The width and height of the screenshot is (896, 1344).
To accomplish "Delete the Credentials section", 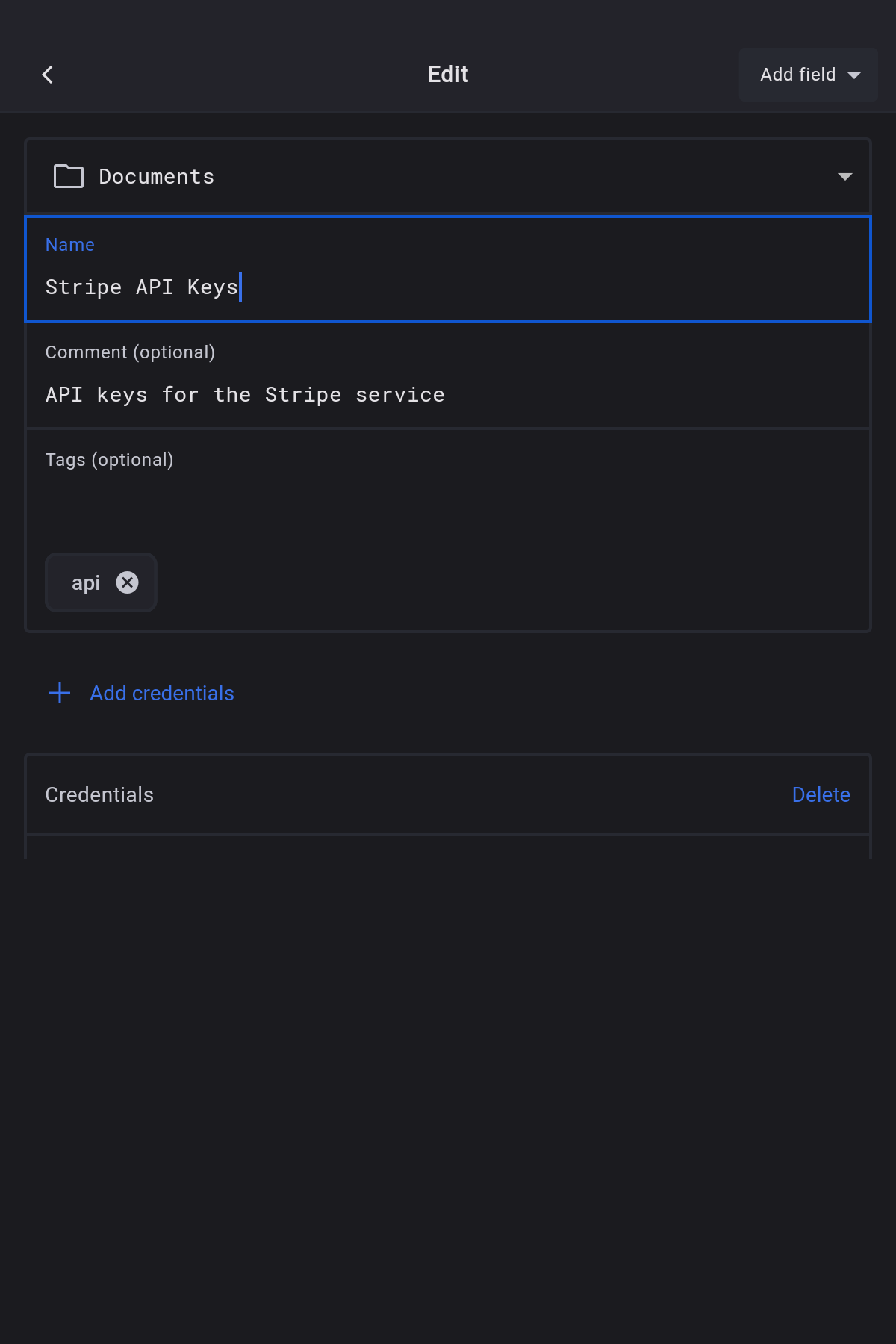I will coord(821,794).
